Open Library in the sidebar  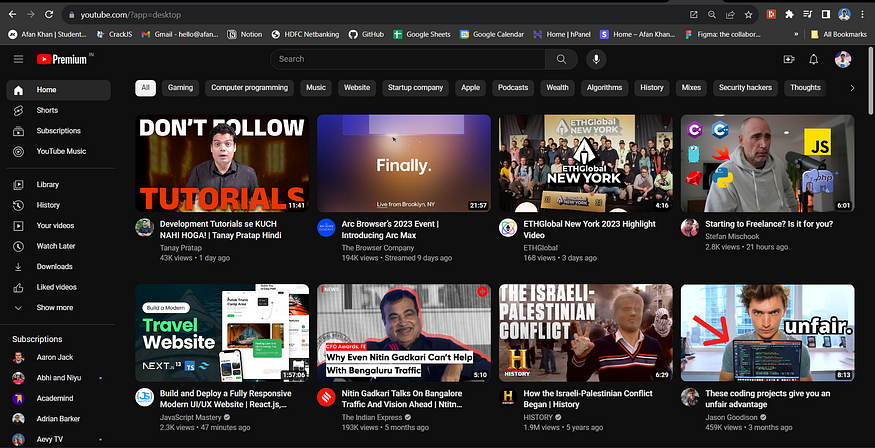(59, 185)
